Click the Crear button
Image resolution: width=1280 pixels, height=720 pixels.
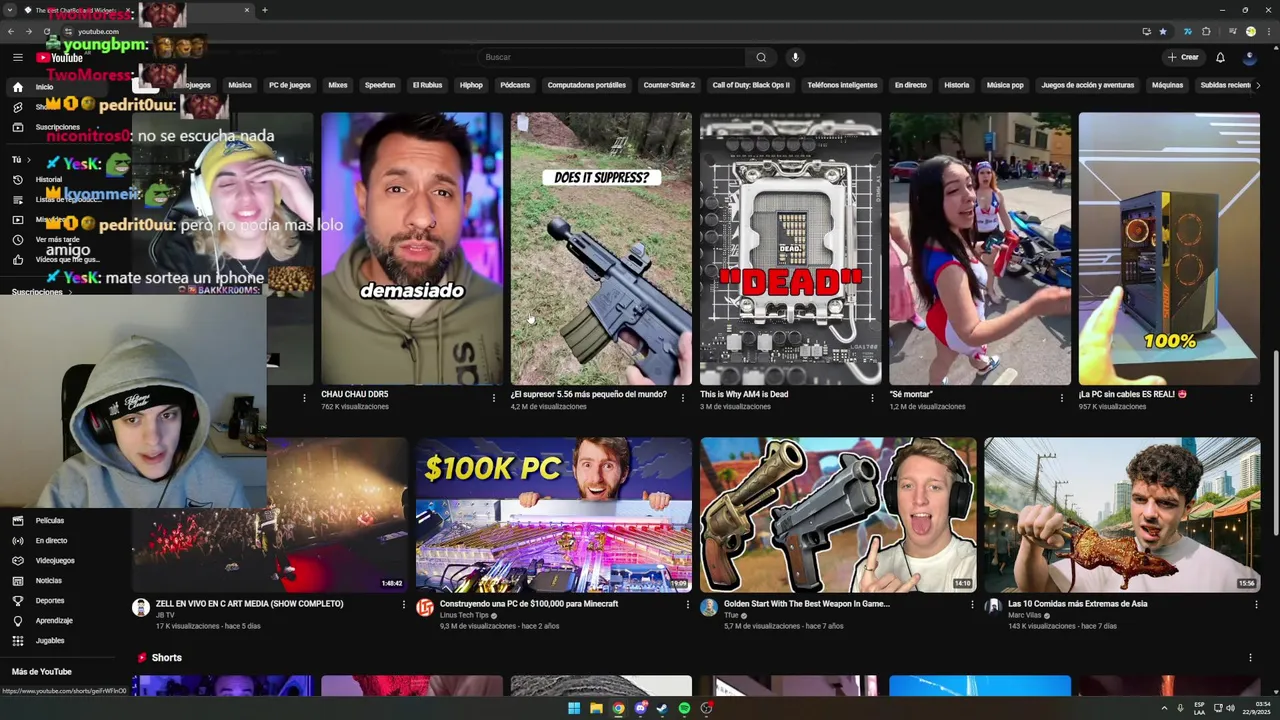tap(1183, 57)
